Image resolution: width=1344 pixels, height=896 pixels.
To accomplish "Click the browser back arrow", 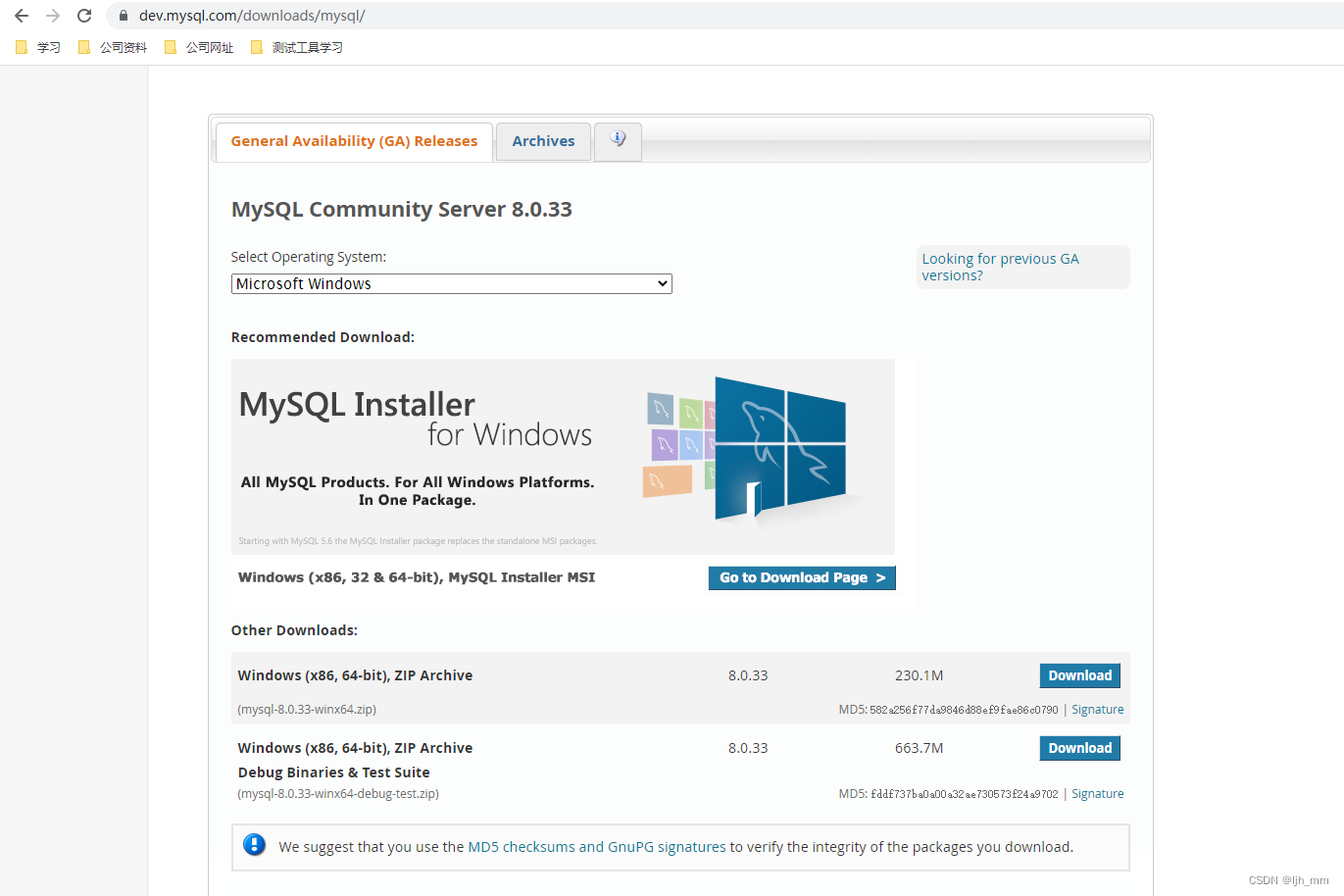I will pyautogui.click(x=22, y=16).
